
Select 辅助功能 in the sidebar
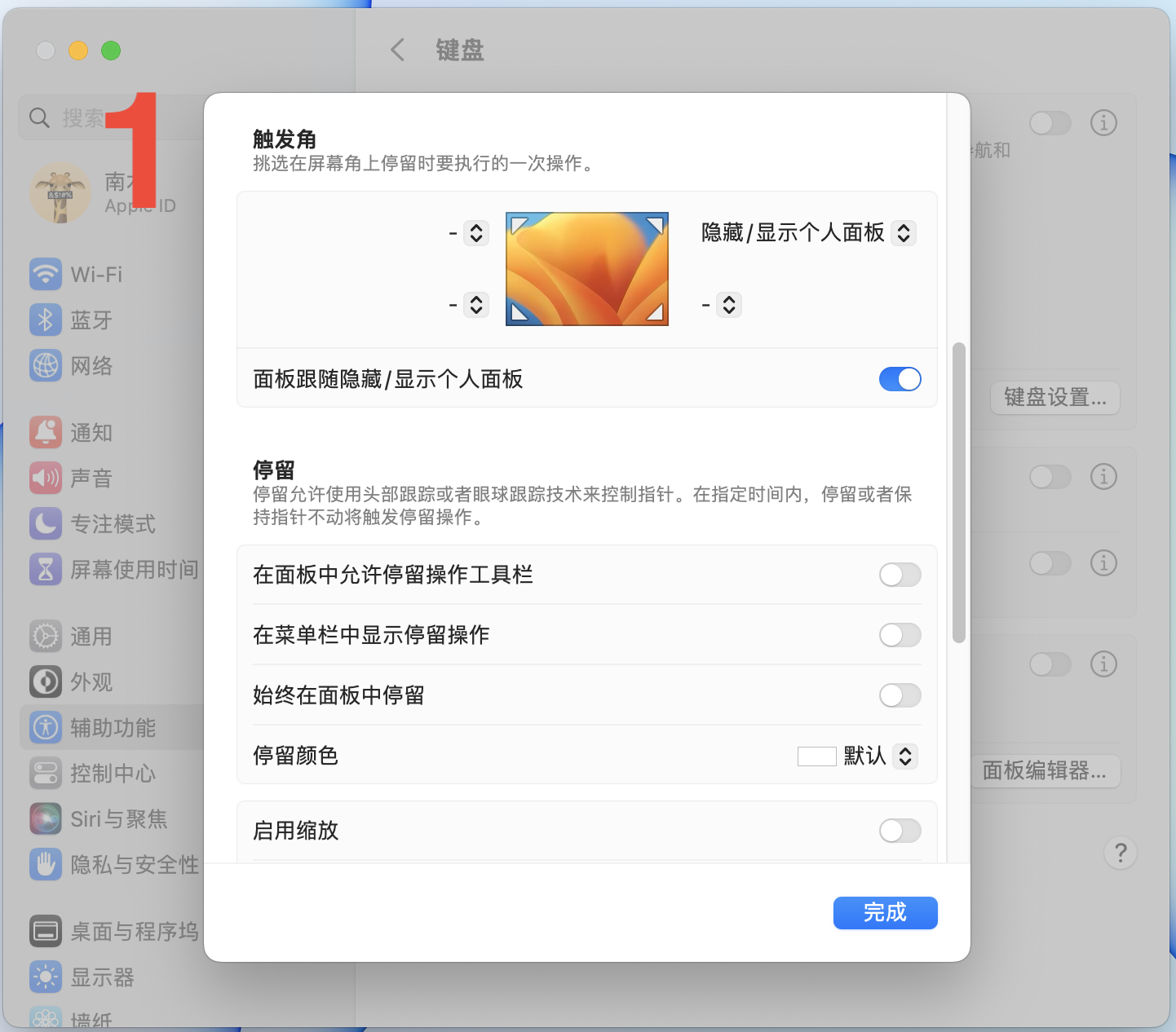click(x=113, y=727)
